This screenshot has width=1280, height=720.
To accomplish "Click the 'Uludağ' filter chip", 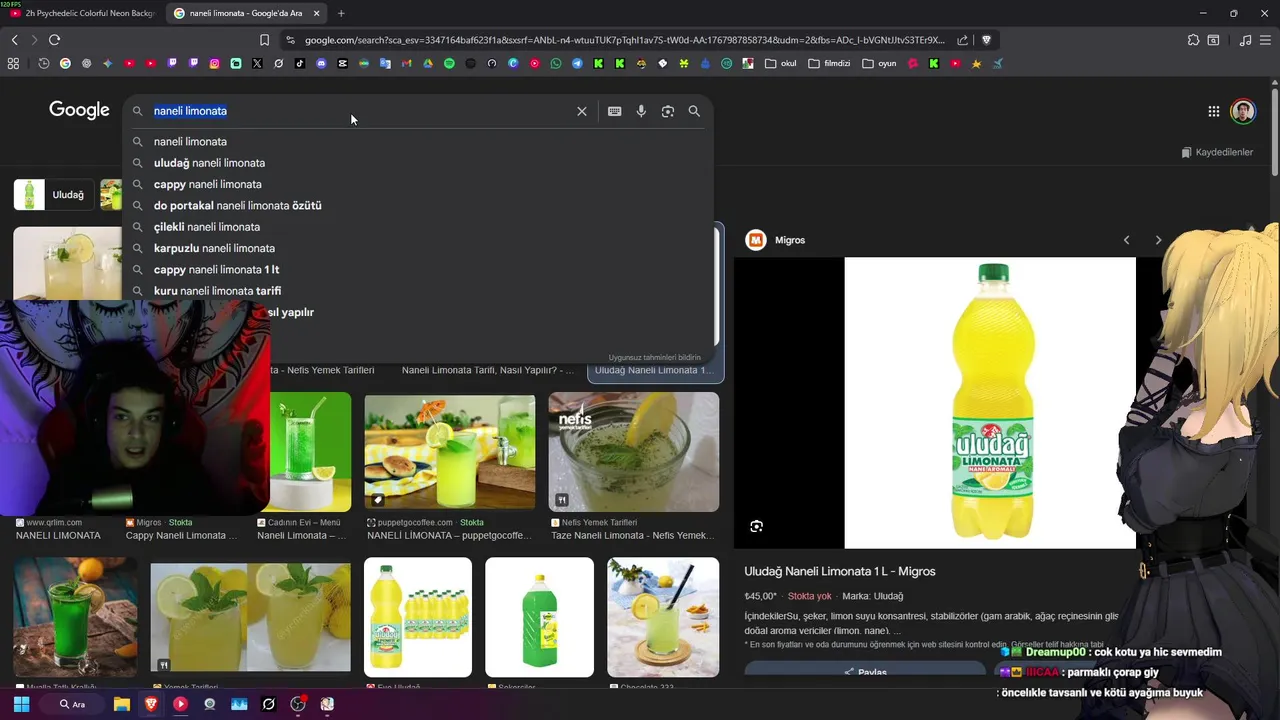I will tap(52, 194).
